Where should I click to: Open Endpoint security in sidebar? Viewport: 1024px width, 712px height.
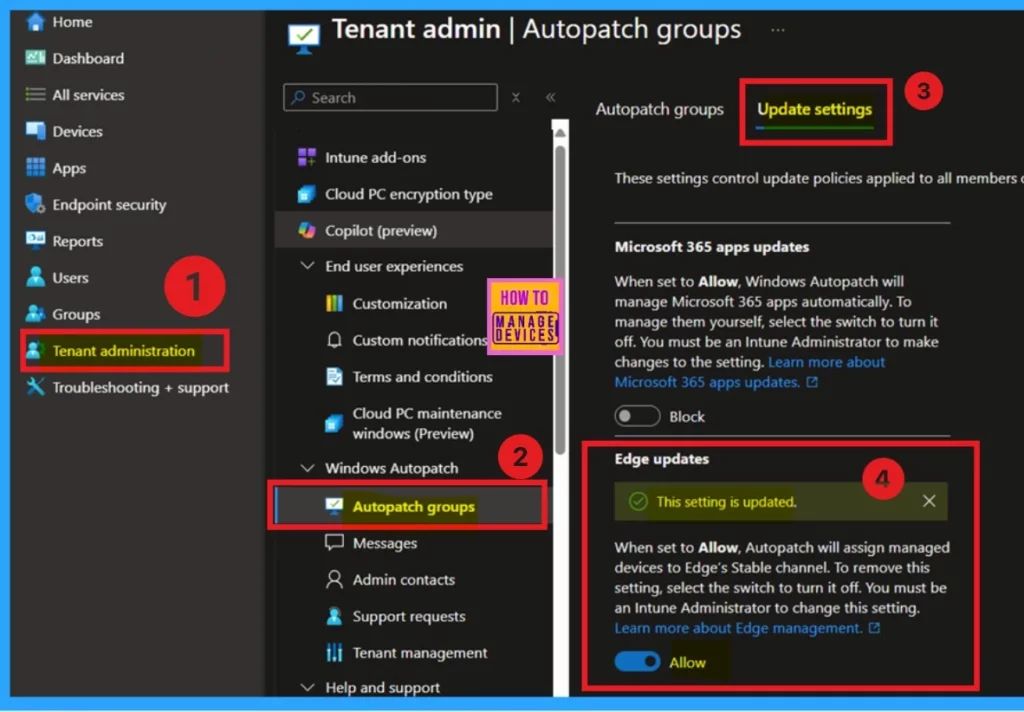coord(109,204)
